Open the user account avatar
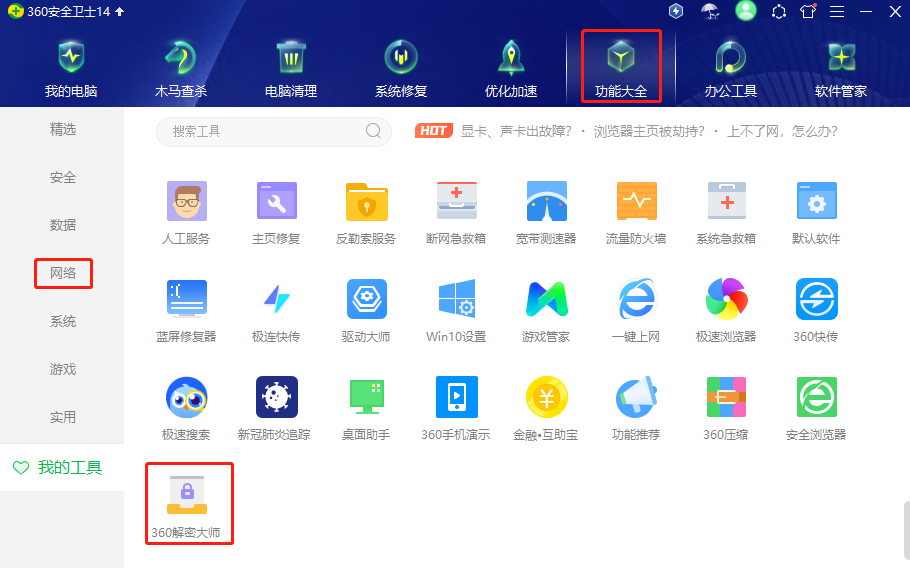This screenshot has height=568, width=910. pos(746,10)
